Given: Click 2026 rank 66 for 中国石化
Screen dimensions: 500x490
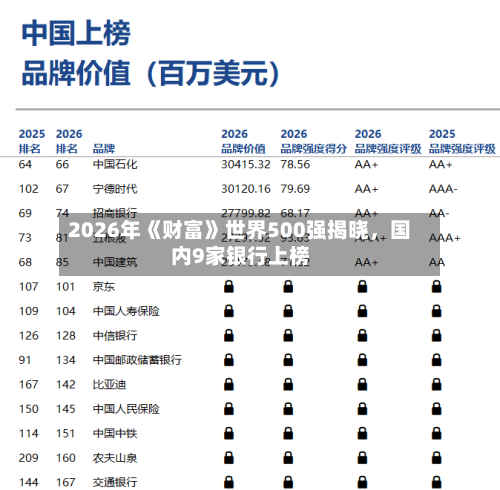Looking at the screenshot, I should (x=62, y=164).
